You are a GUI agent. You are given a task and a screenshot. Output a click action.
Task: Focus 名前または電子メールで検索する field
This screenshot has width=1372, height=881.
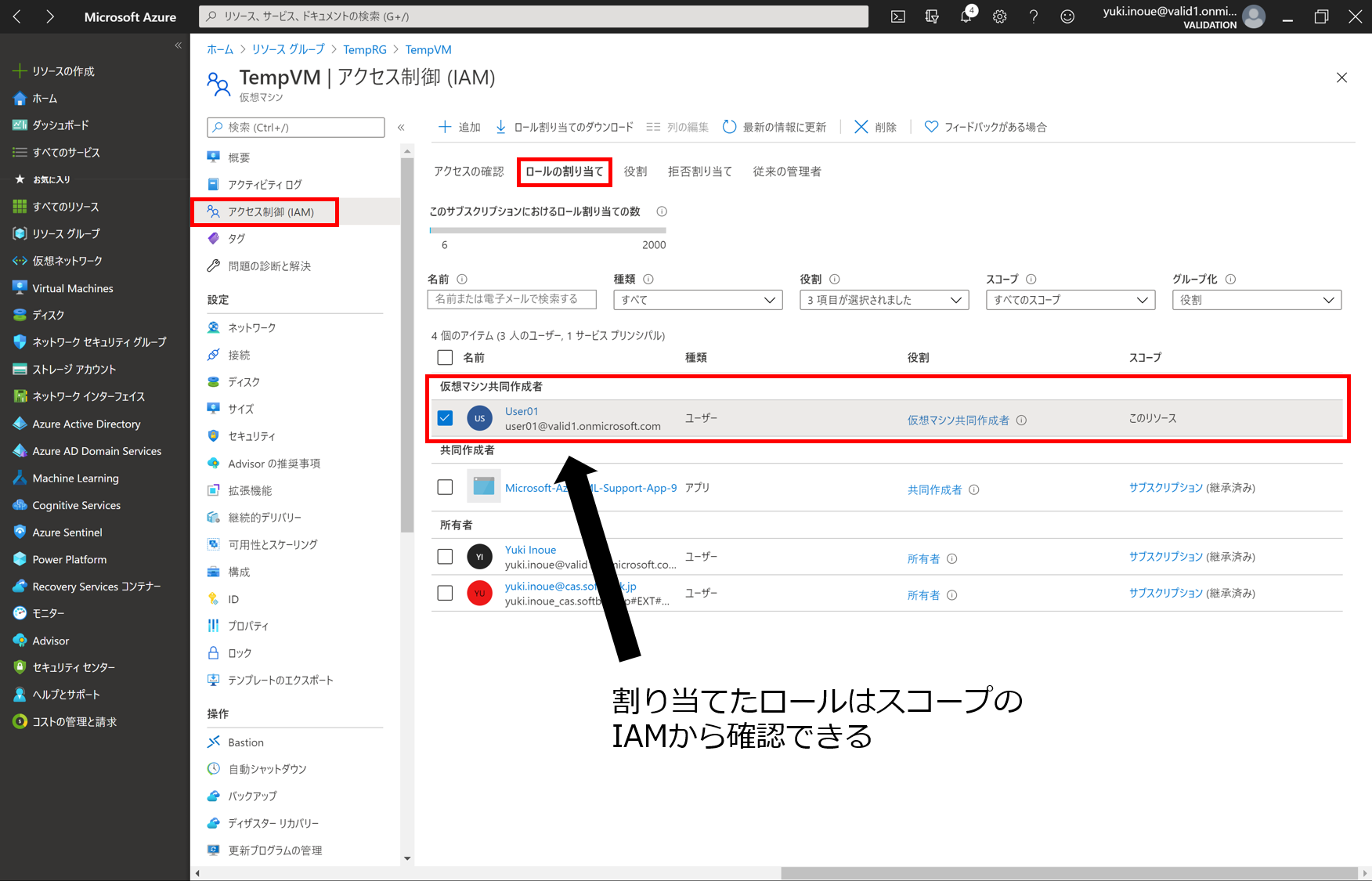tap(512, 299)
